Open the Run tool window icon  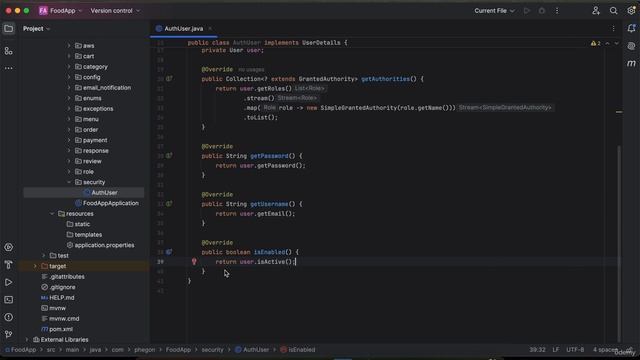[x=9, y=282]
